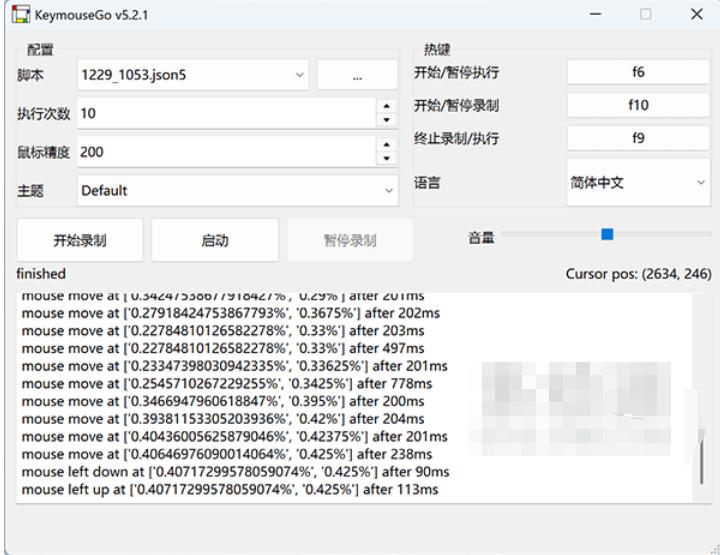Screen dimensions: 720x555
Task: Click the blue volume slider handle
Action: coord(607,234)
